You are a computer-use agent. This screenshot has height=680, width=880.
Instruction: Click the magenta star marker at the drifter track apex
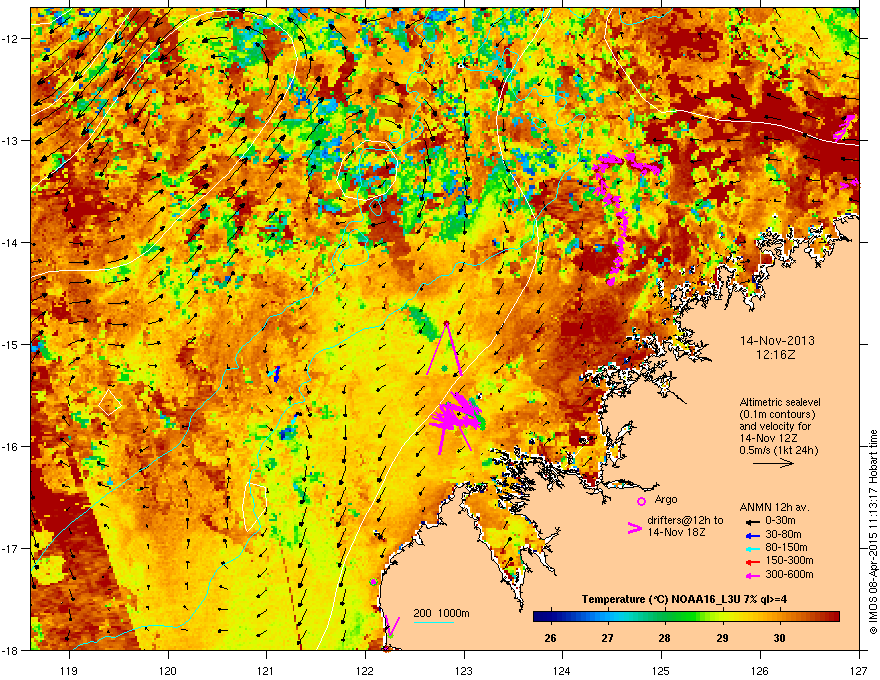[x=446, y=323]
